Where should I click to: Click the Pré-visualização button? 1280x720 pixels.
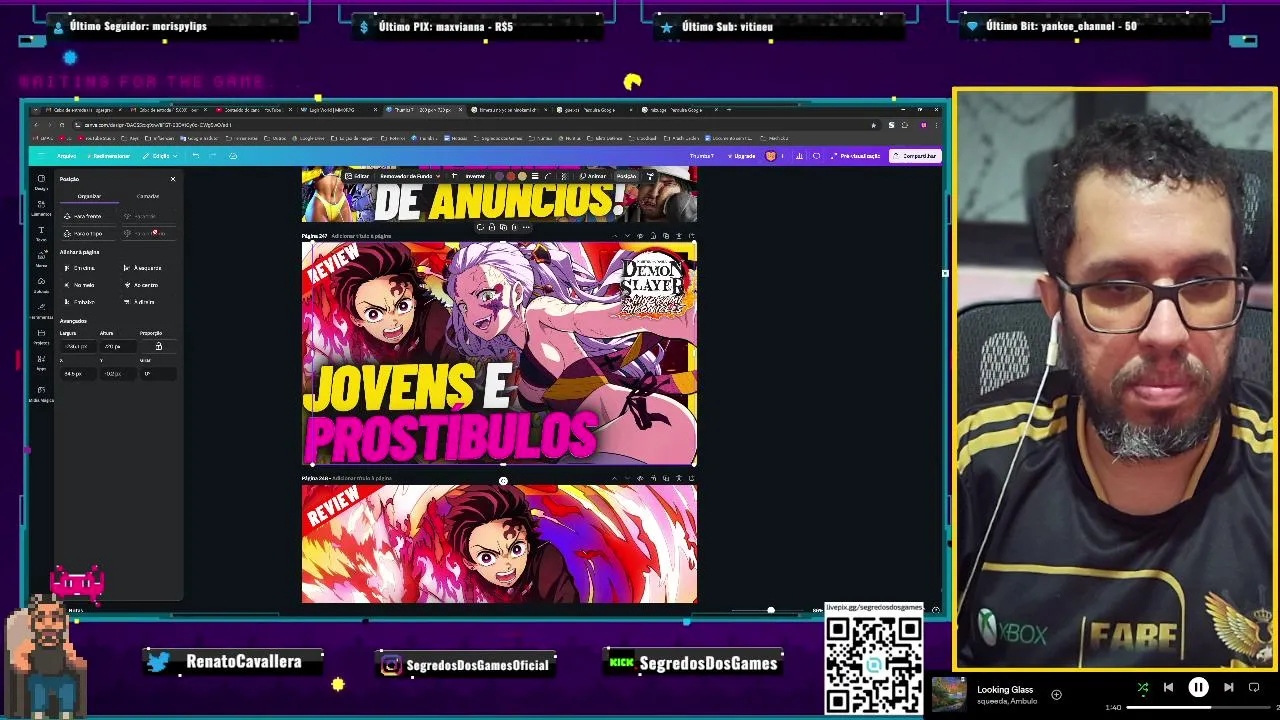(855, 156)
